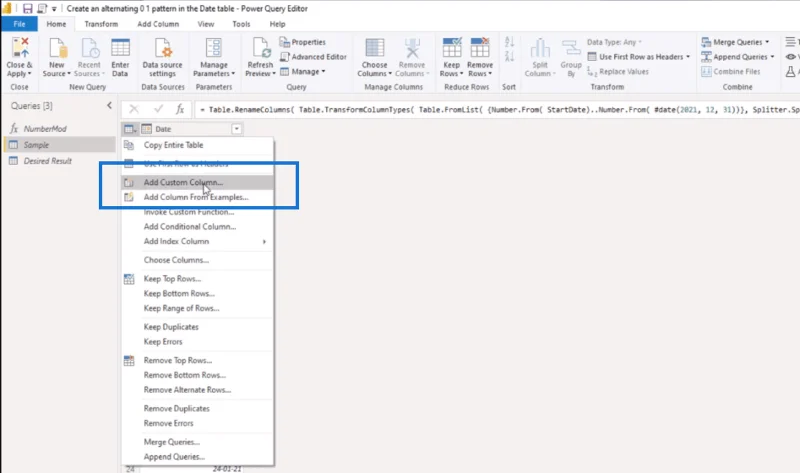This screenshot has width=800, height=473.
Task: Switch to the Tools tab
Action: [241, 24]
